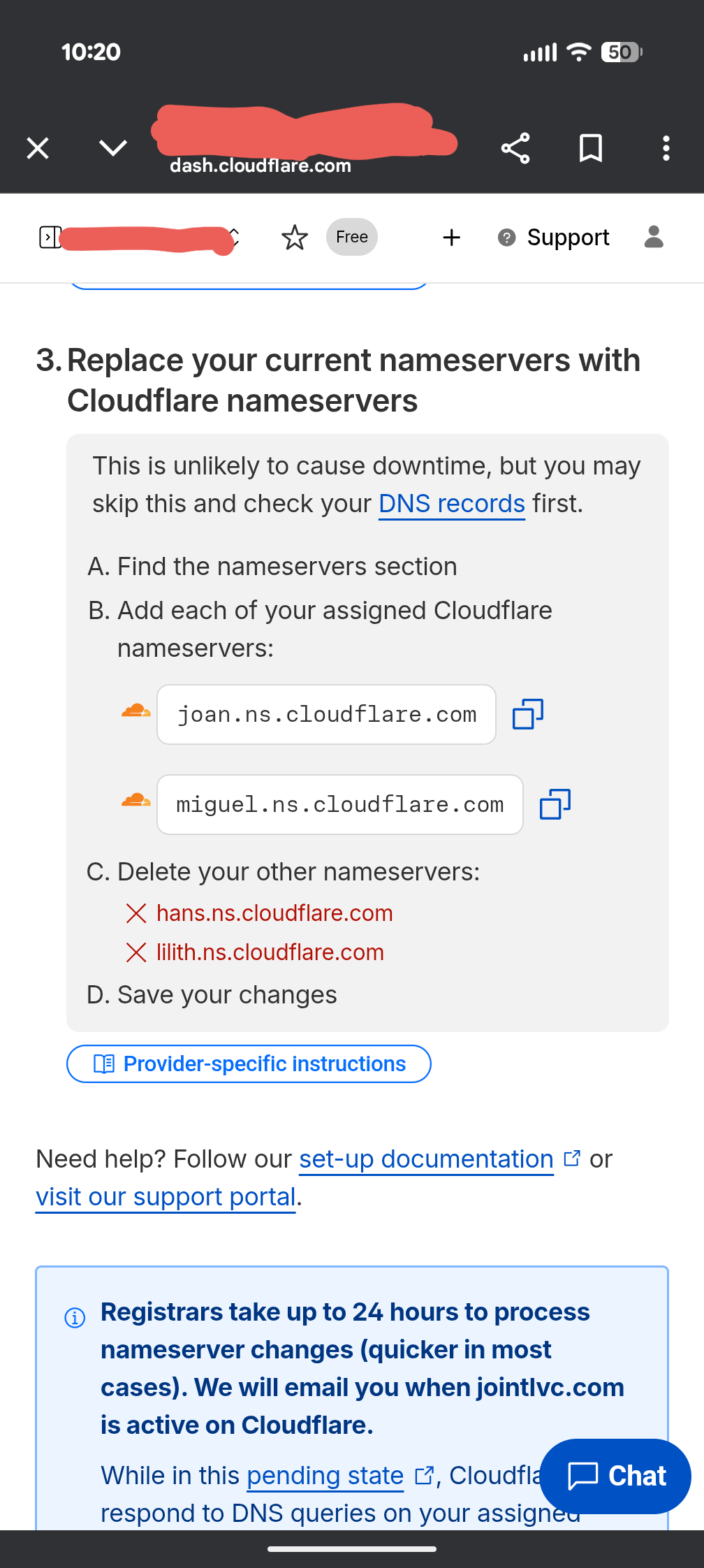
Task: Share the current page
Action: coord(515,147)
